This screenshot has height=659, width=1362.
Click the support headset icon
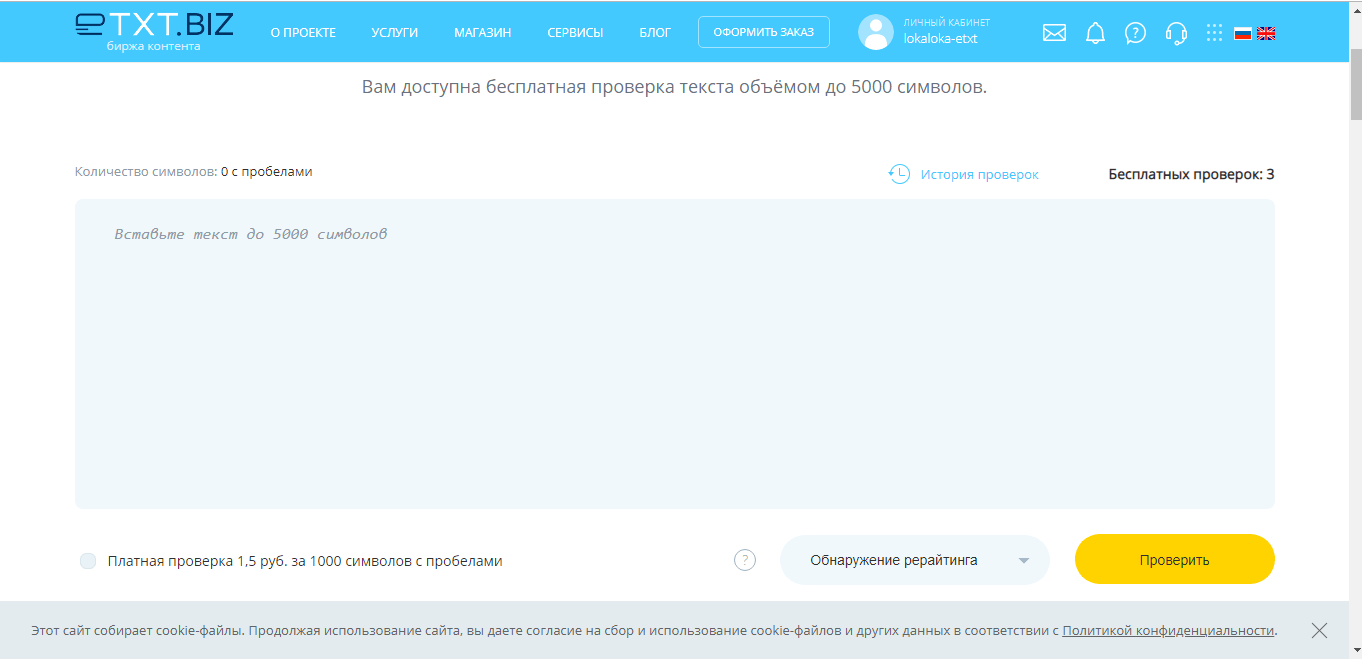1176,33
